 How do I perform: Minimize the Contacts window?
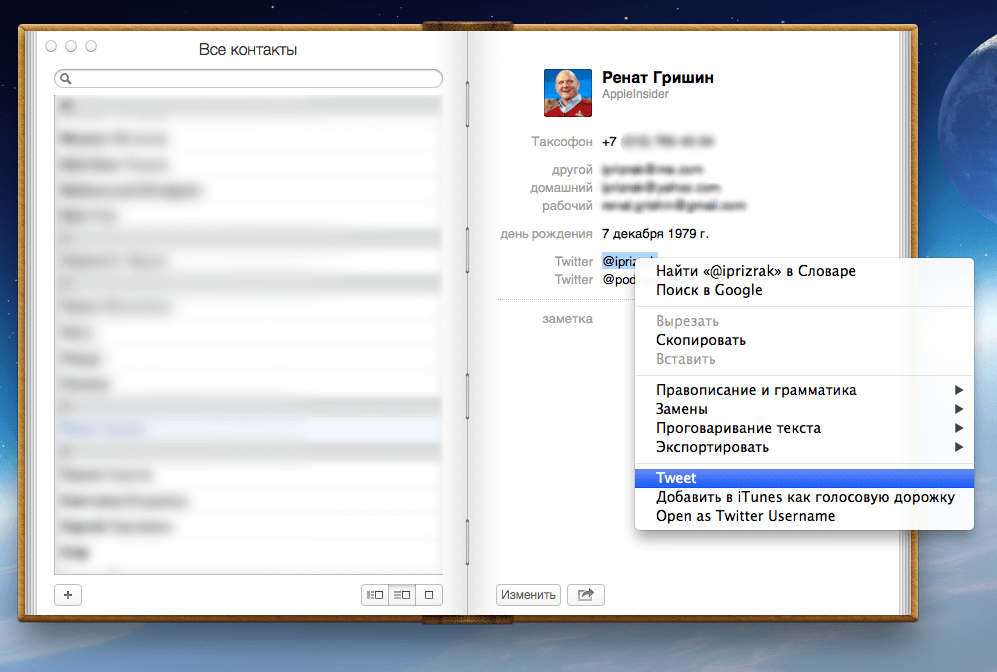coord(71,46)
